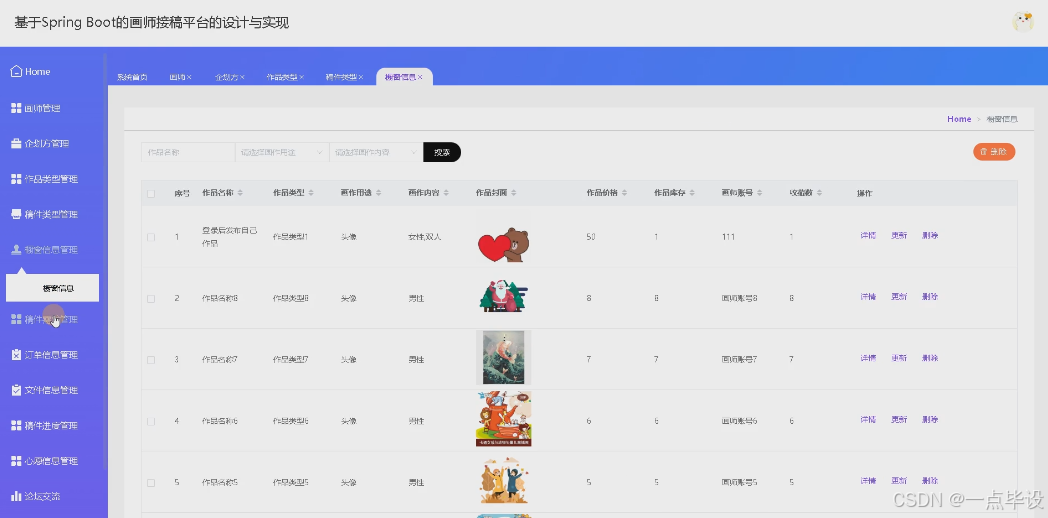Viewport: 1048px width, 518px height.
Task: Close the 稿件类型 tab with its X
Action: [x=361, y=78]
